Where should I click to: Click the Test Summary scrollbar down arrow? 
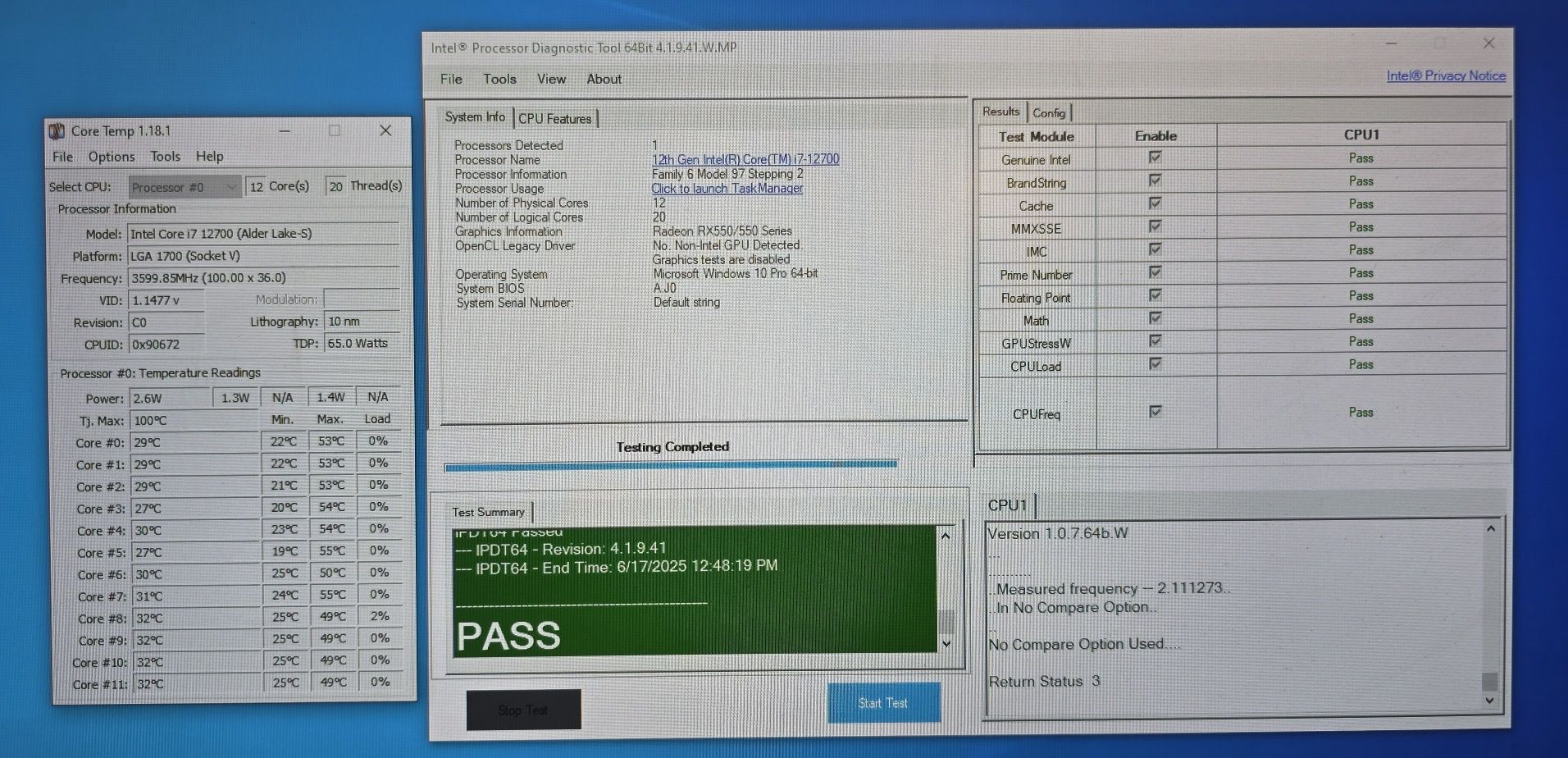946,644
